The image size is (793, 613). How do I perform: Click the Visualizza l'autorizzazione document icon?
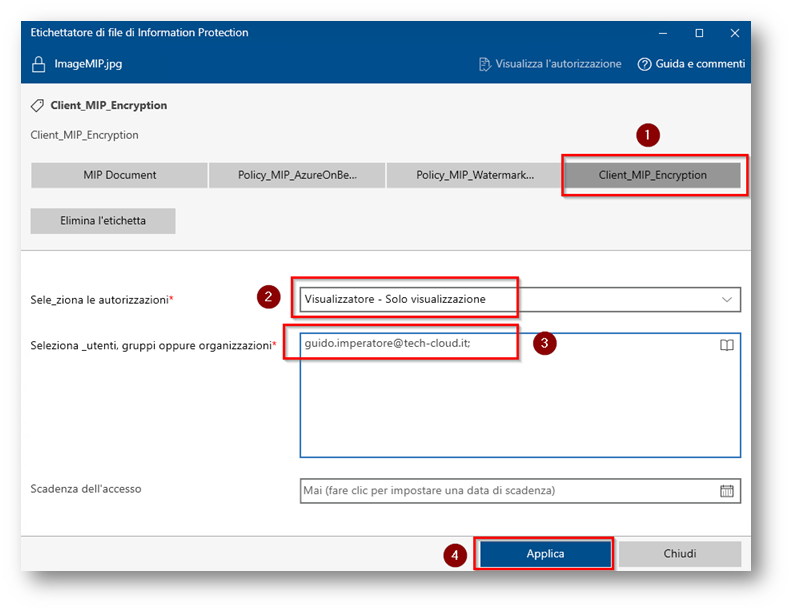(x=484, y=64)
